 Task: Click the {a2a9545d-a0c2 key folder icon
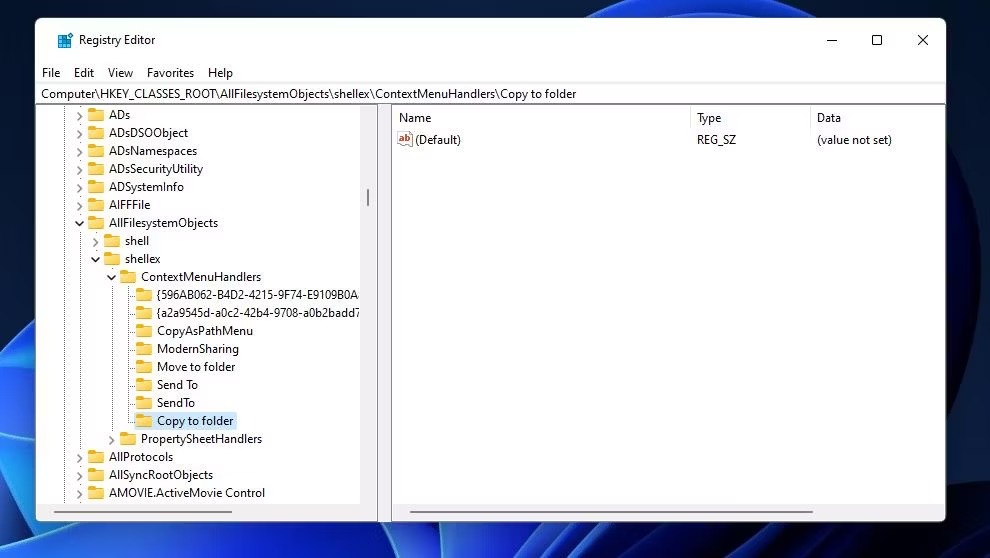point(144,312)
